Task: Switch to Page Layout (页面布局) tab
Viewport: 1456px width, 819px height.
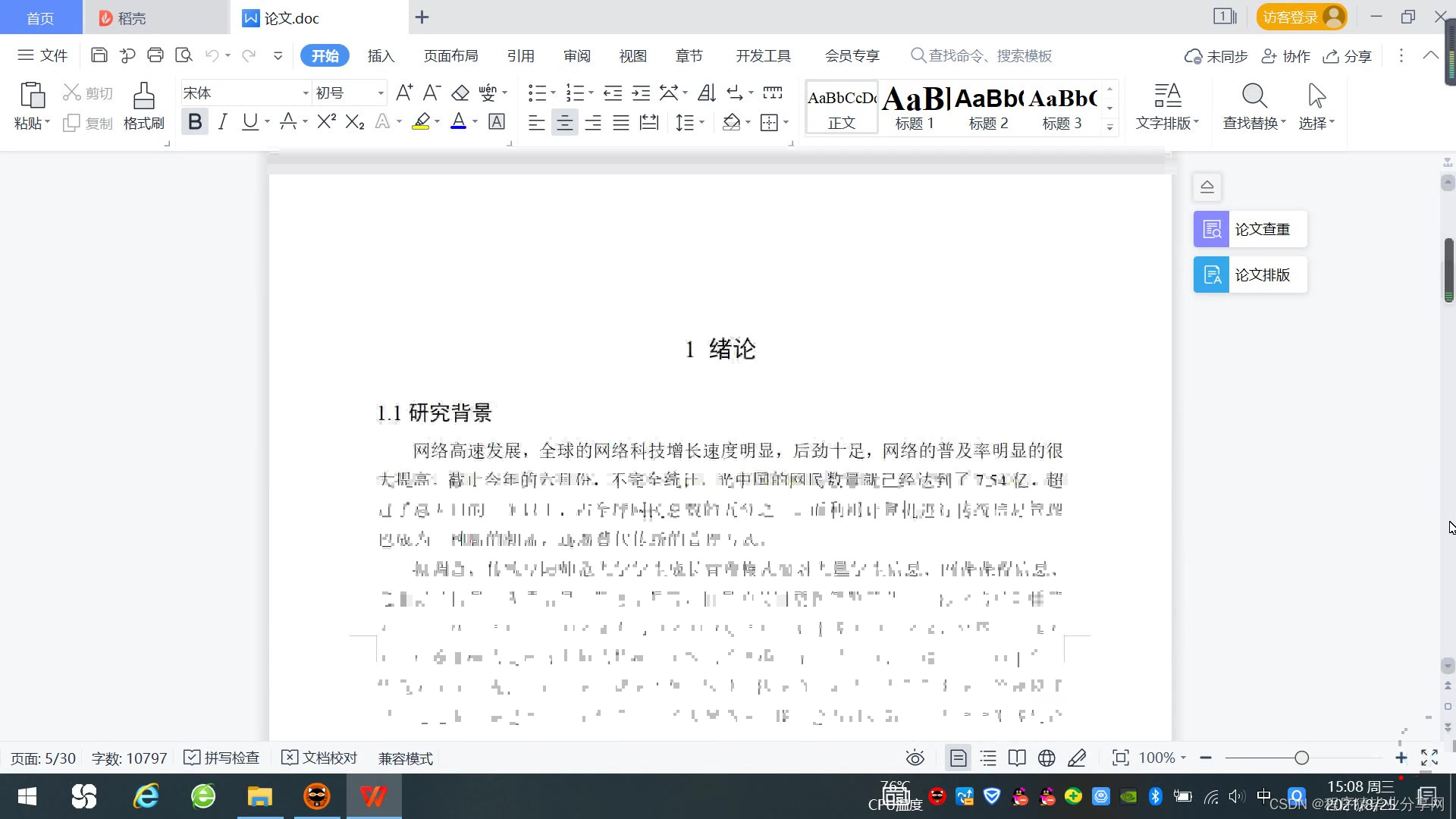Action: pyautogui.click(x=450, y=55)
